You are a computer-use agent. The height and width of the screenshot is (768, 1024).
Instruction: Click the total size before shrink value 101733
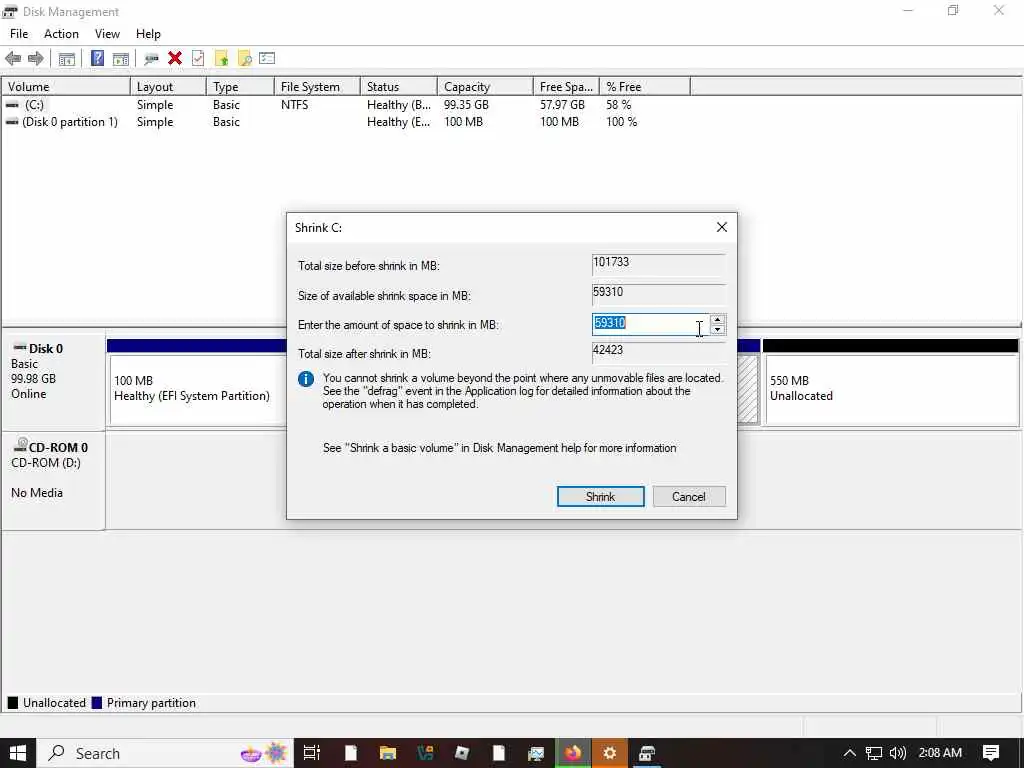pos(658,263)
